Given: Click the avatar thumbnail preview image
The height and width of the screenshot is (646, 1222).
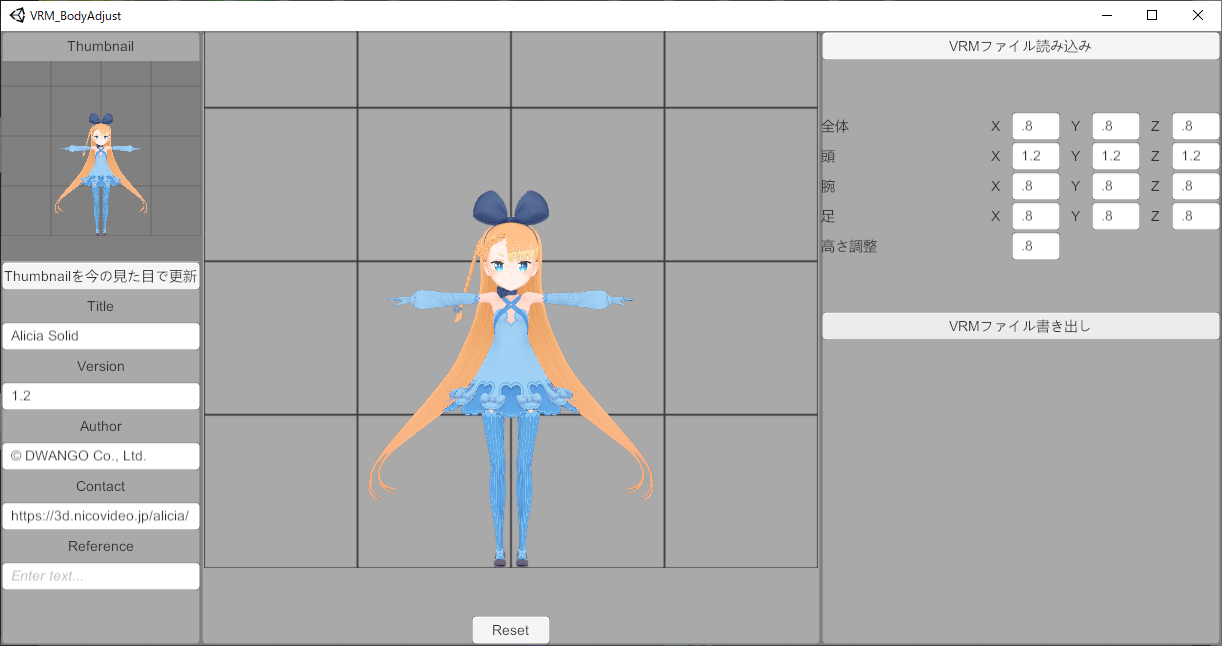Looking at the screenshot, I should pos(101,161).
